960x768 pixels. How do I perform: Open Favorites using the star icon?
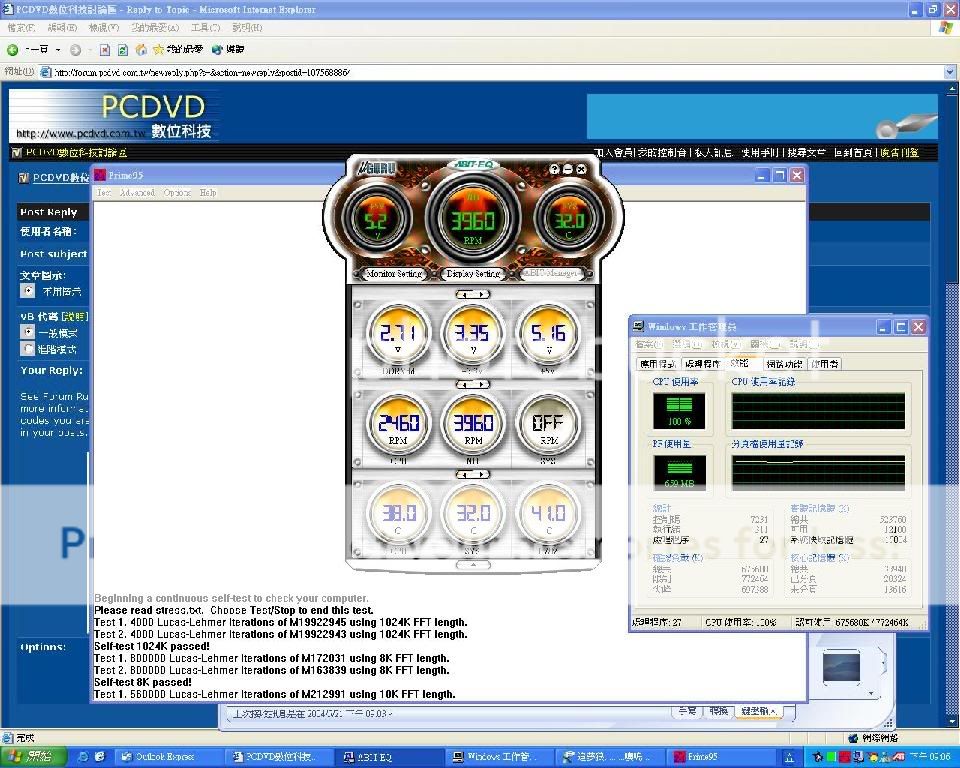pos(159,50)
